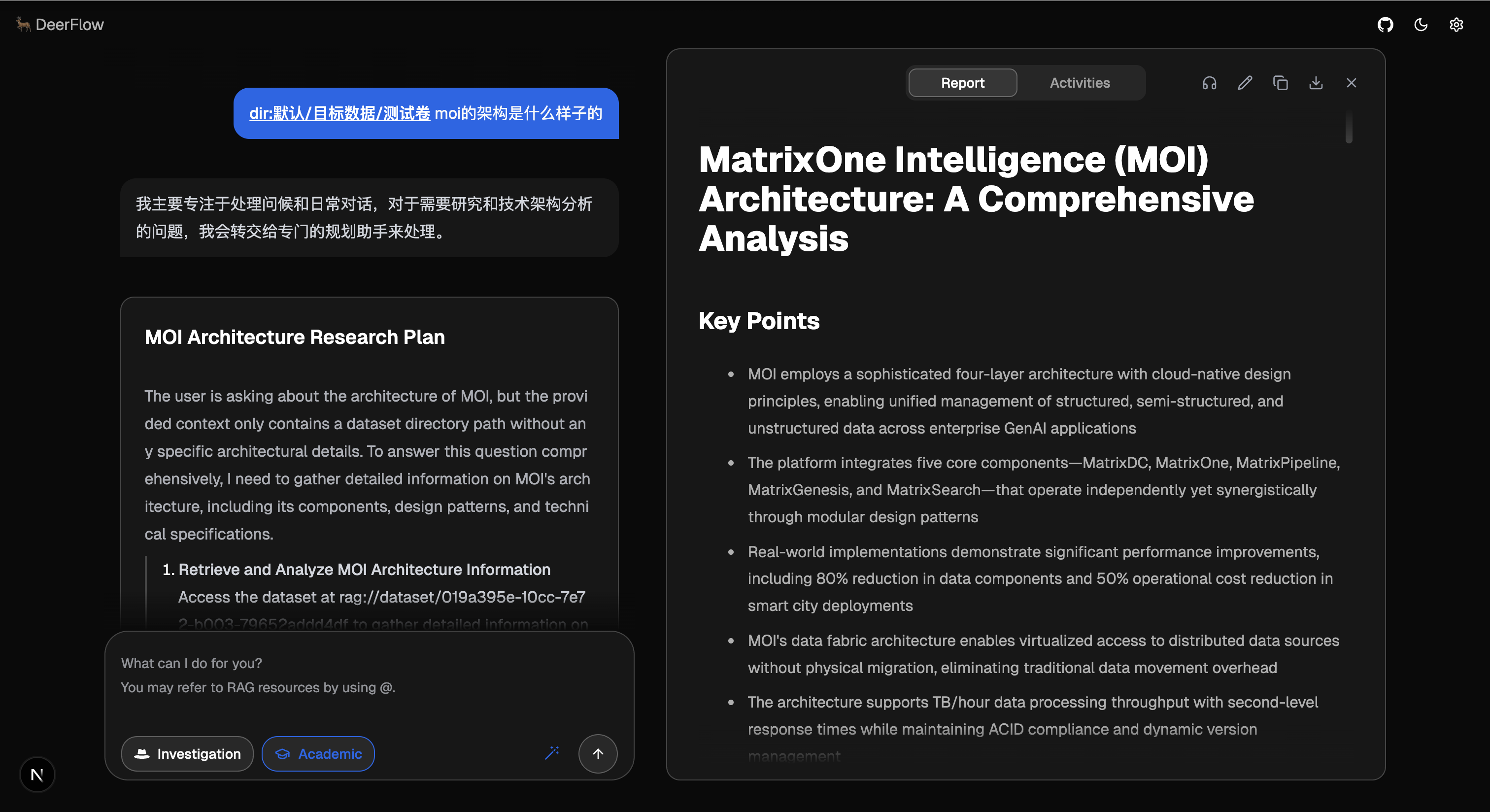Download the report file
The image size is (1490, 812).
pos(1316,83)
